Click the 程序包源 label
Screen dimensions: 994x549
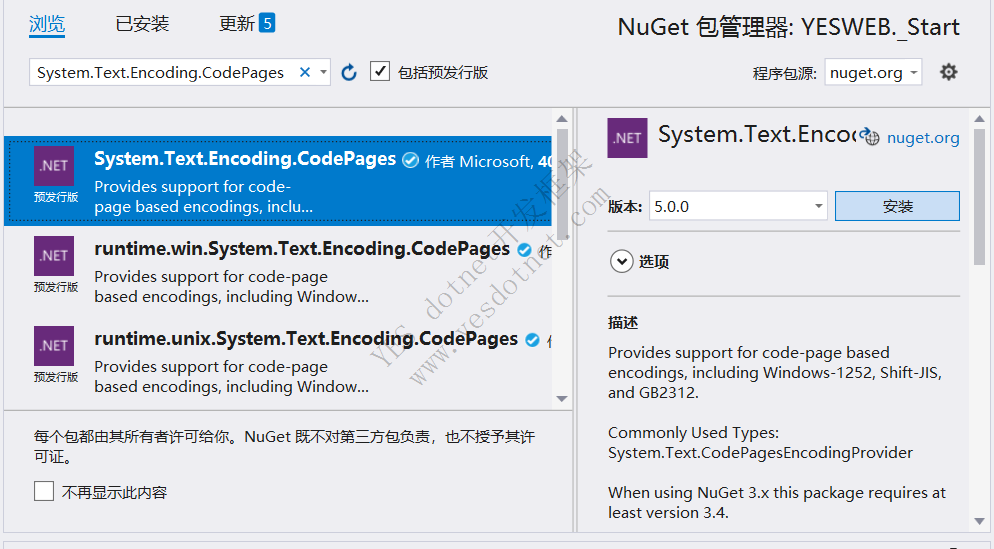click(x=785, y=74)
